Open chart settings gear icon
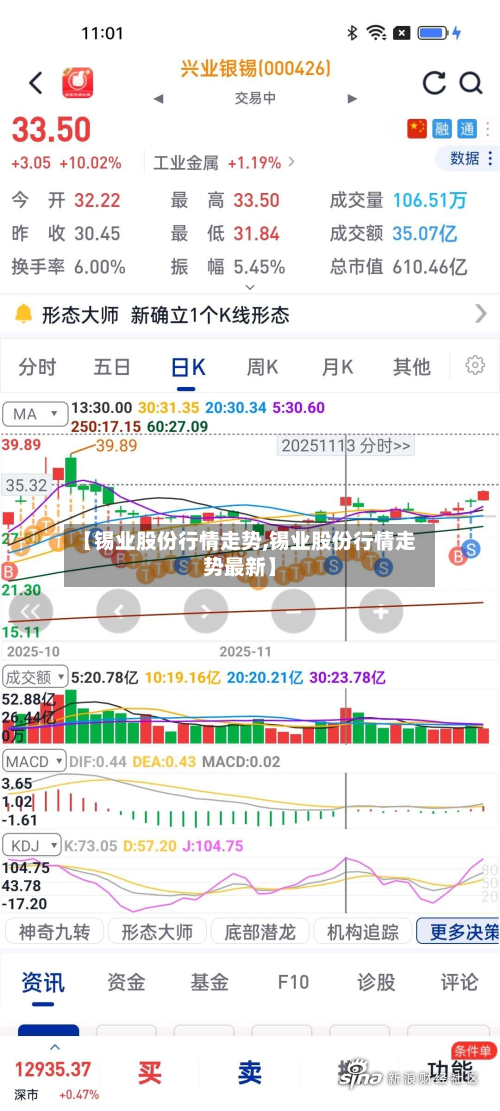The image size is (500, 1111). pos(475,366)
